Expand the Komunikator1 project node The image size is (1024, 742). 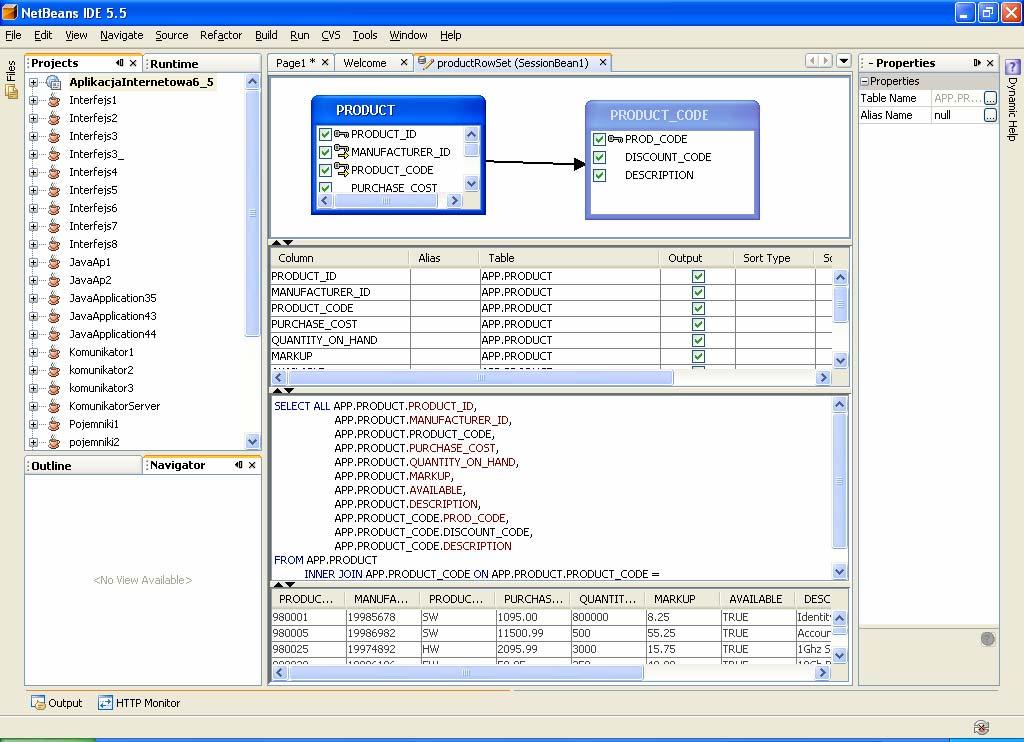point(33,352)
